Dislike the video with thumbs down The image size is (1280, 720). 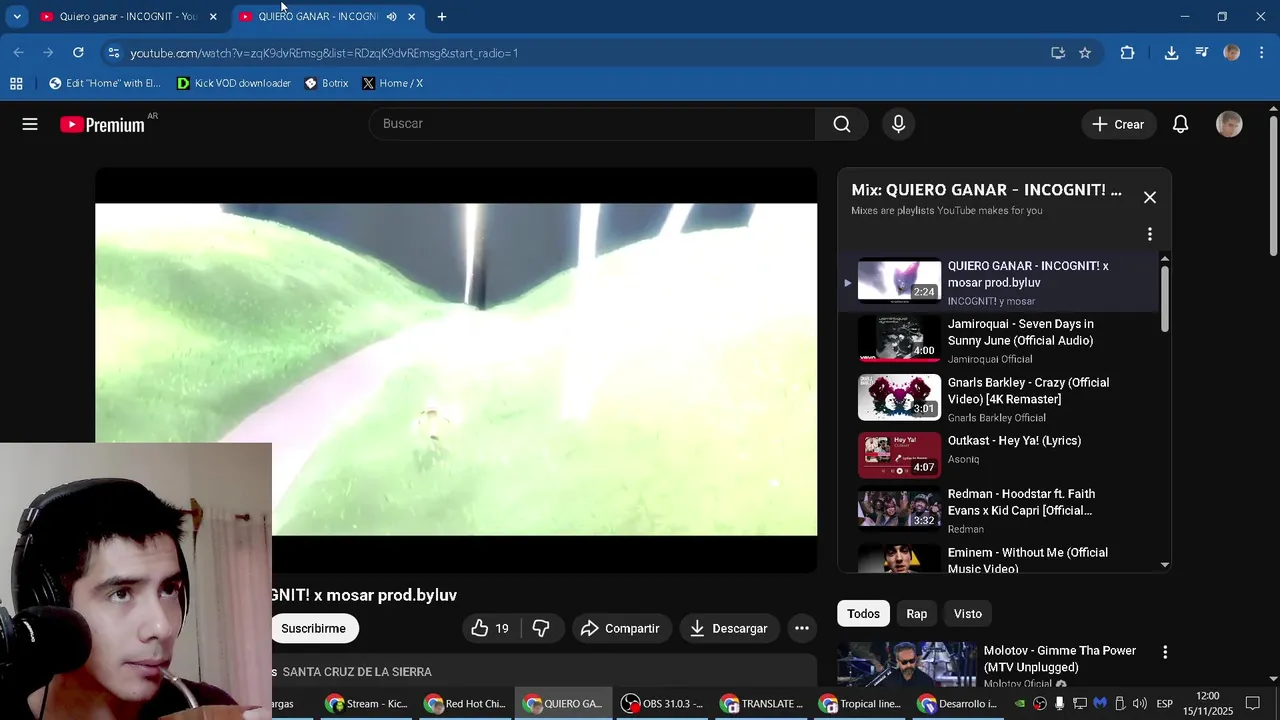click(541, 628)
